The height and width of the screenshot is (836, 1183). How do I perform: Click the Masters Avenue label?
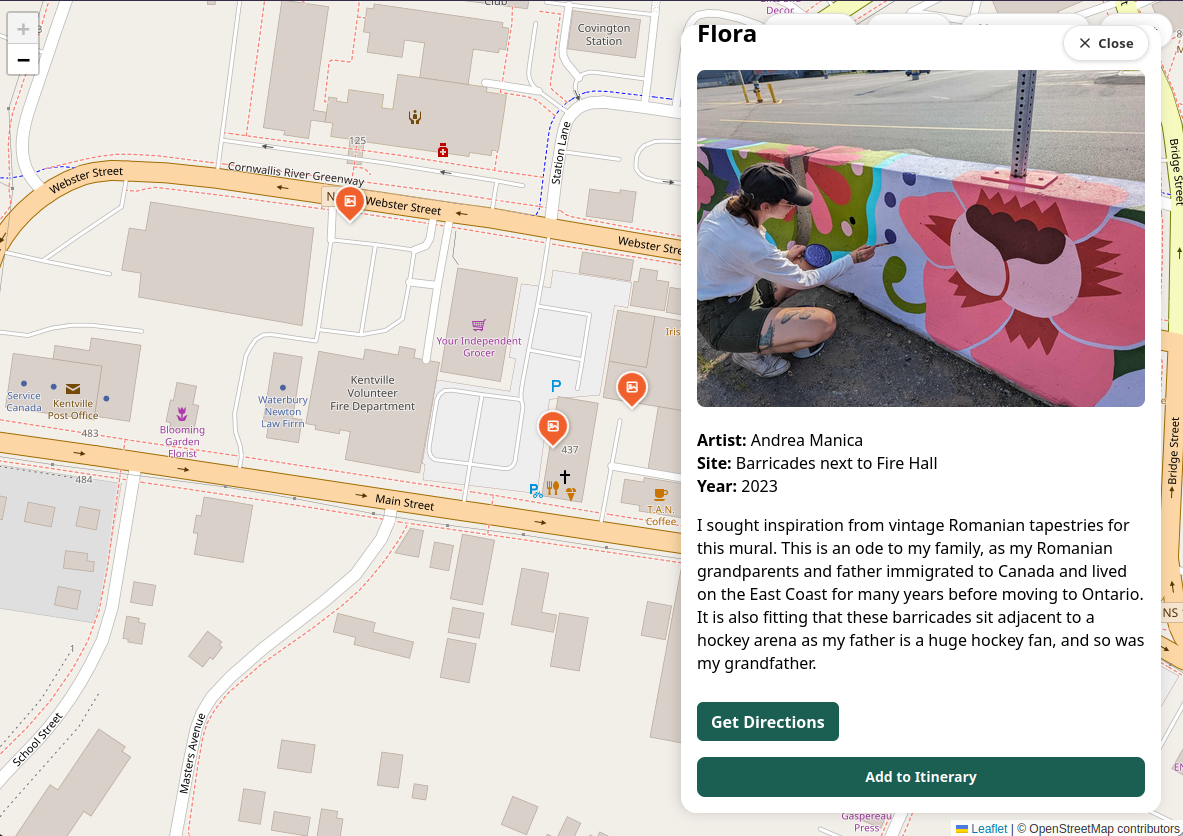[192, 753]
